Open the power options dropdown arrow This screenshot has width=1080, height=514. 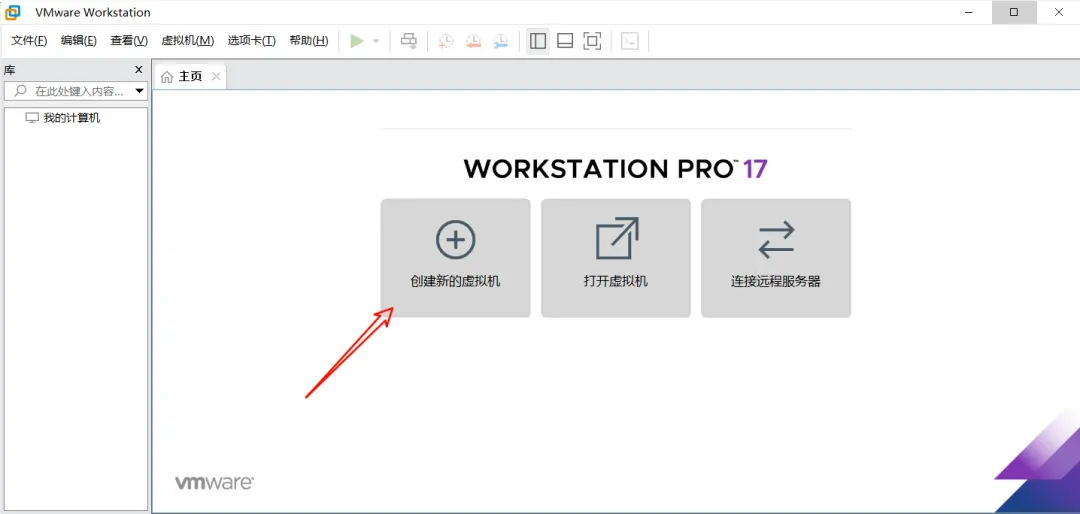coord(376,41)
